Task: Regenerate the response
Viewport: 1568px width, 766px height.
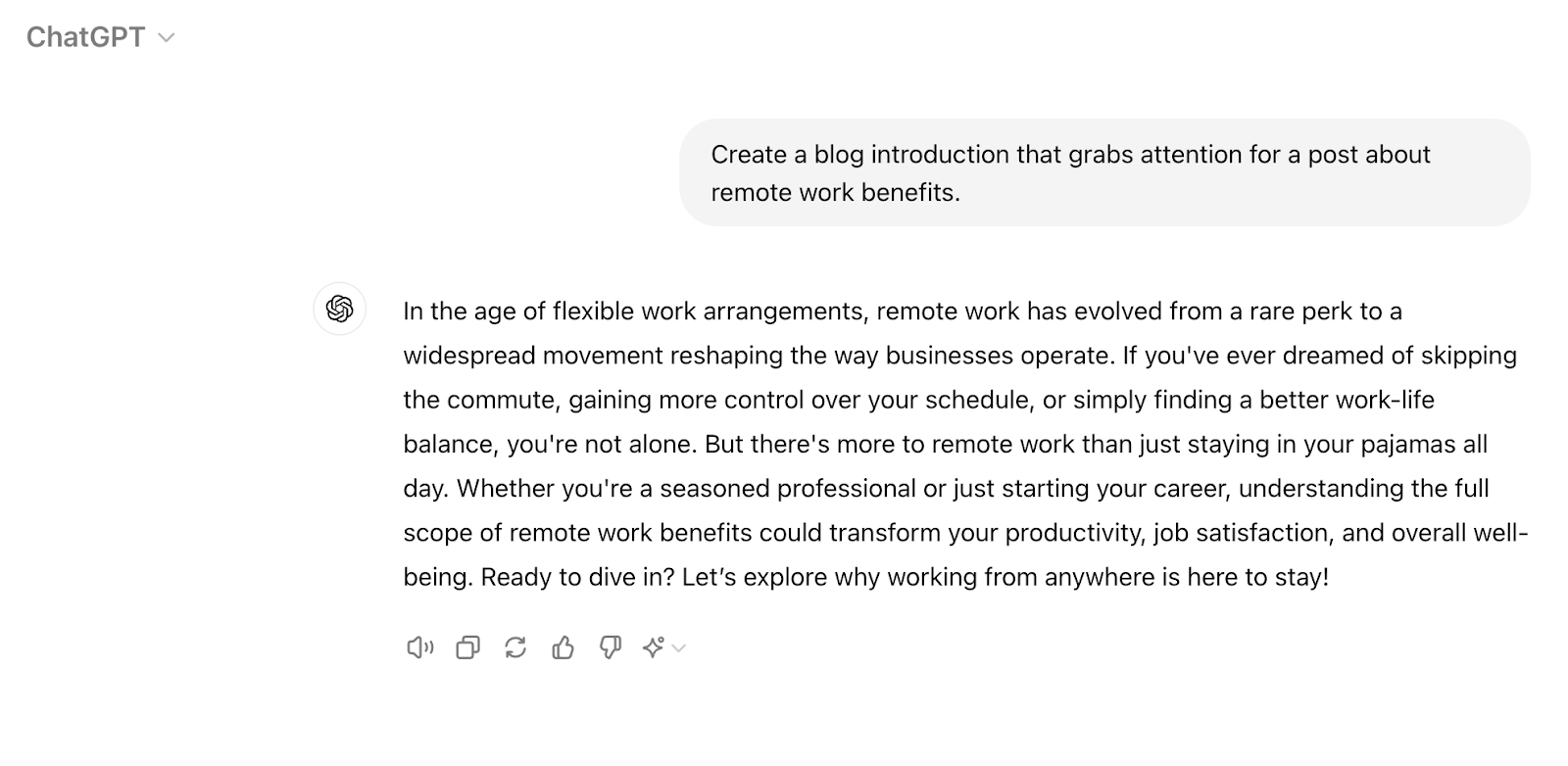Action: click(x=515, y=647)
